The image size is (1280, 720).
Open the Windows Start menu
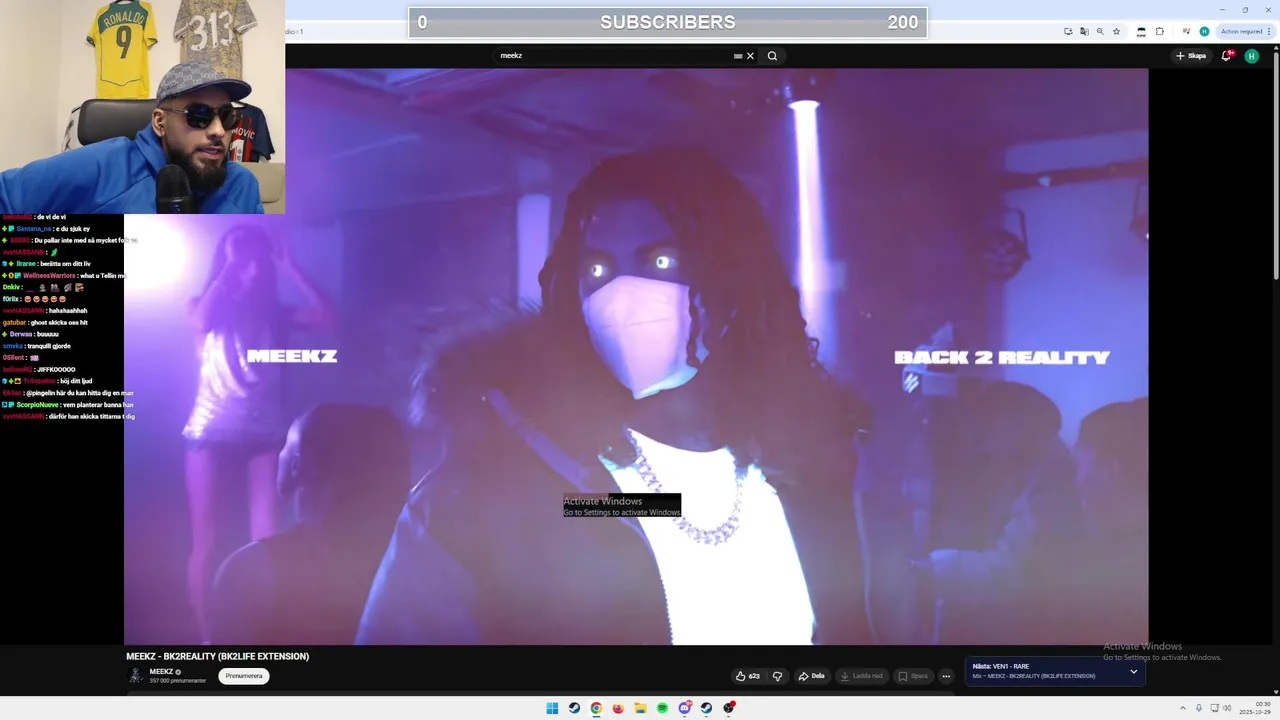click(552, 708)
